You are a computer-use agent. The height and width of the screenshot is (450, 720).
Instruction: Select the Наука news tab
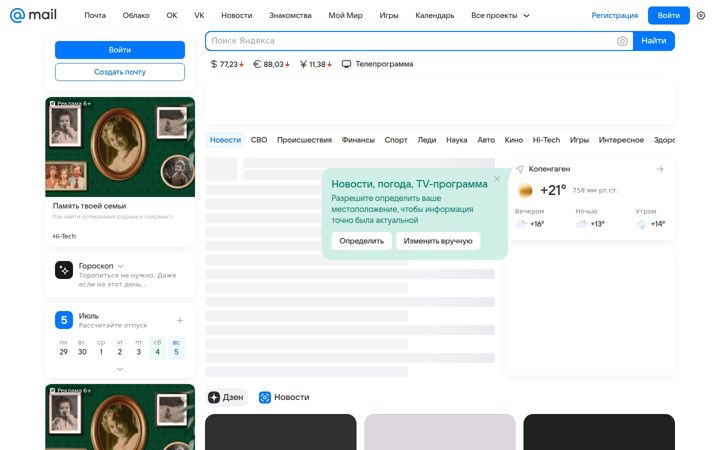click(x=456, y=140)
